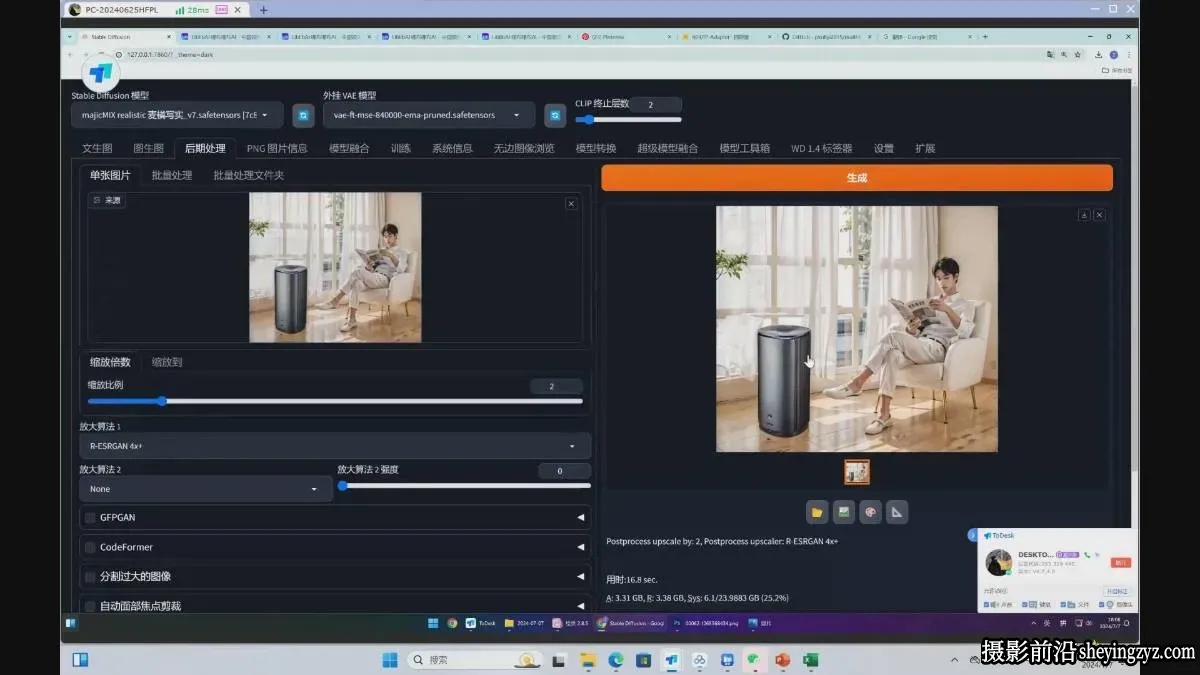This screenshot has width=1200, height=675.
Task: Open the WD 1.4 标签器 tab
Action: [x=822, y=148]
